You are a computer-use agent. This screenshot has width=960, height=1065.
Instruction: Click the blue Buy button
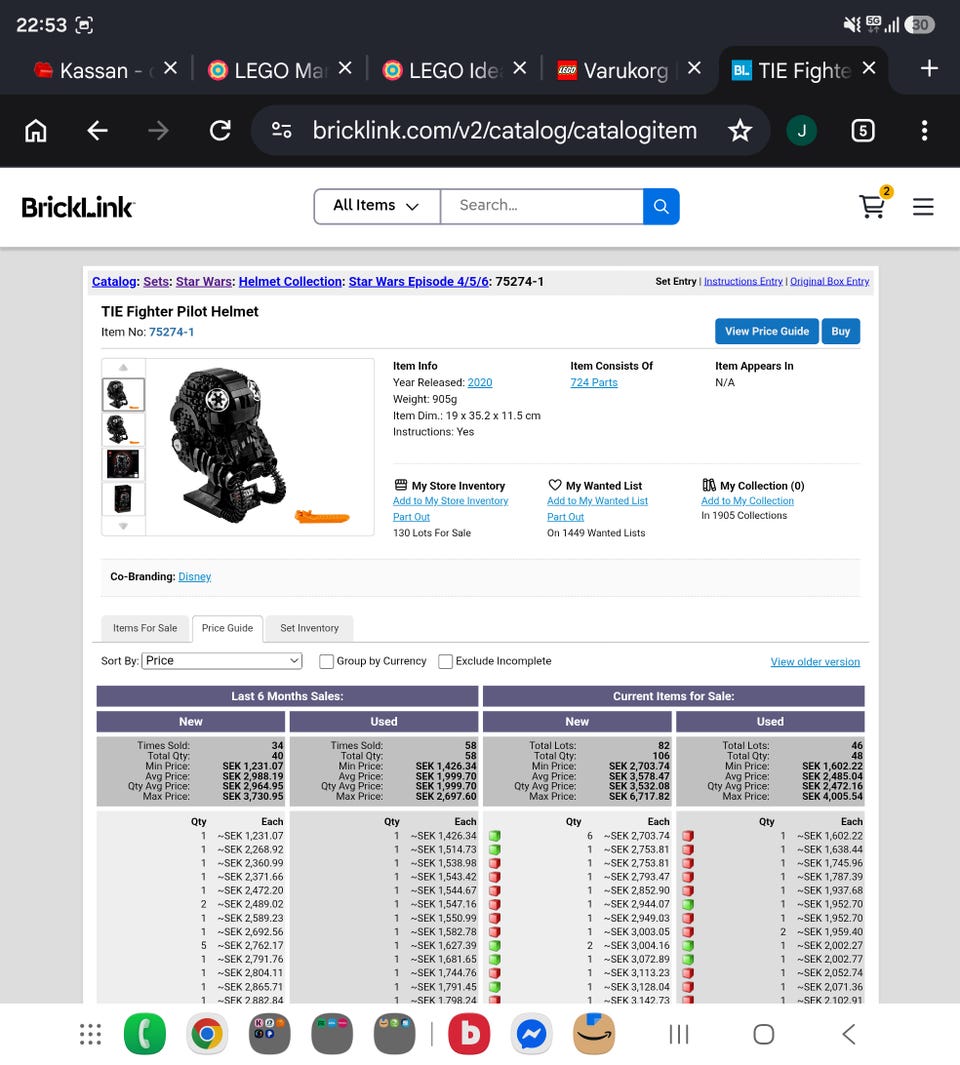coord(840,331)
